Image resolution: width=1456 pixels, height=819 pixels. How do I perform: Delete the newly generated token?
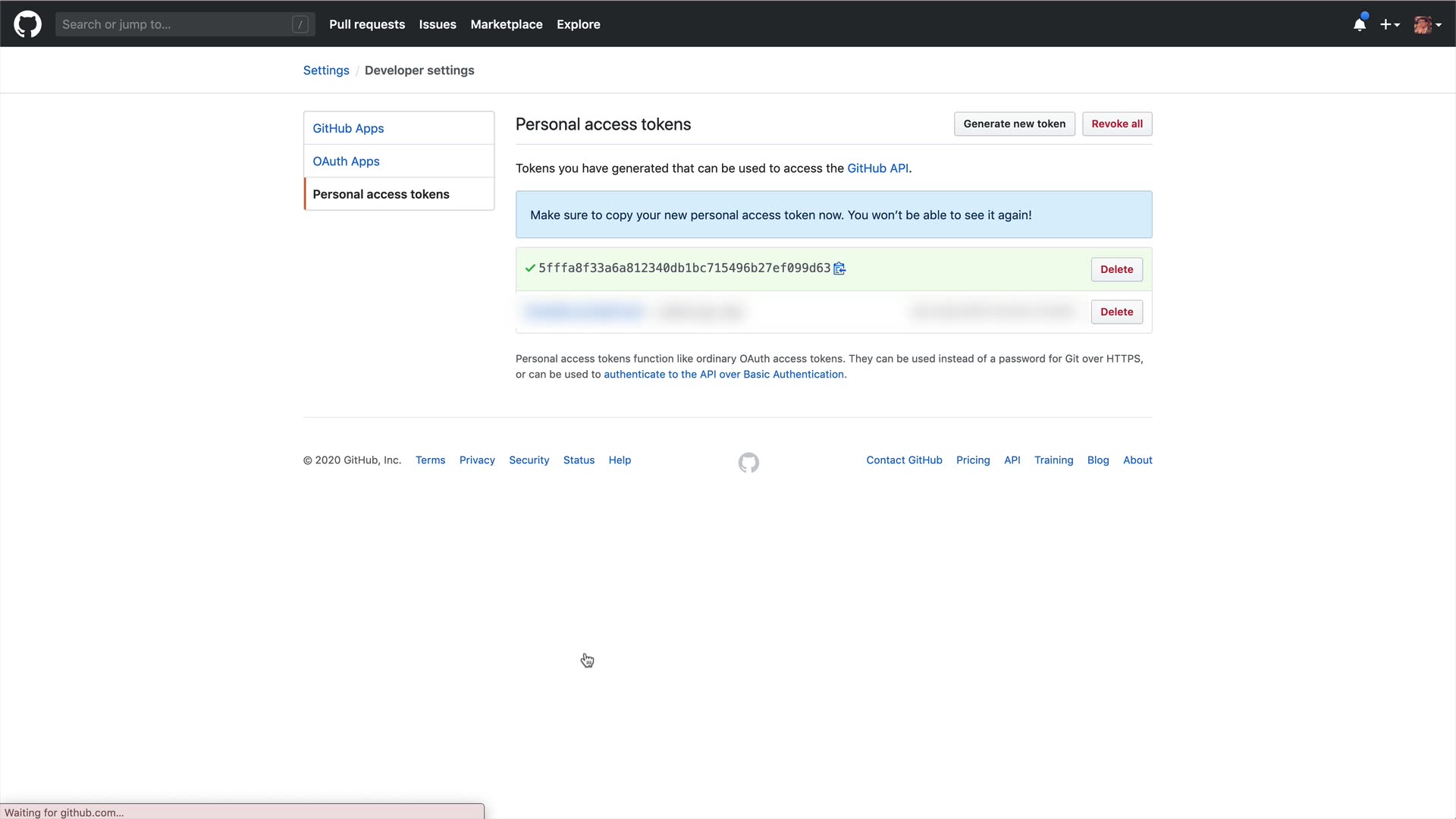tap(1116, 269)
